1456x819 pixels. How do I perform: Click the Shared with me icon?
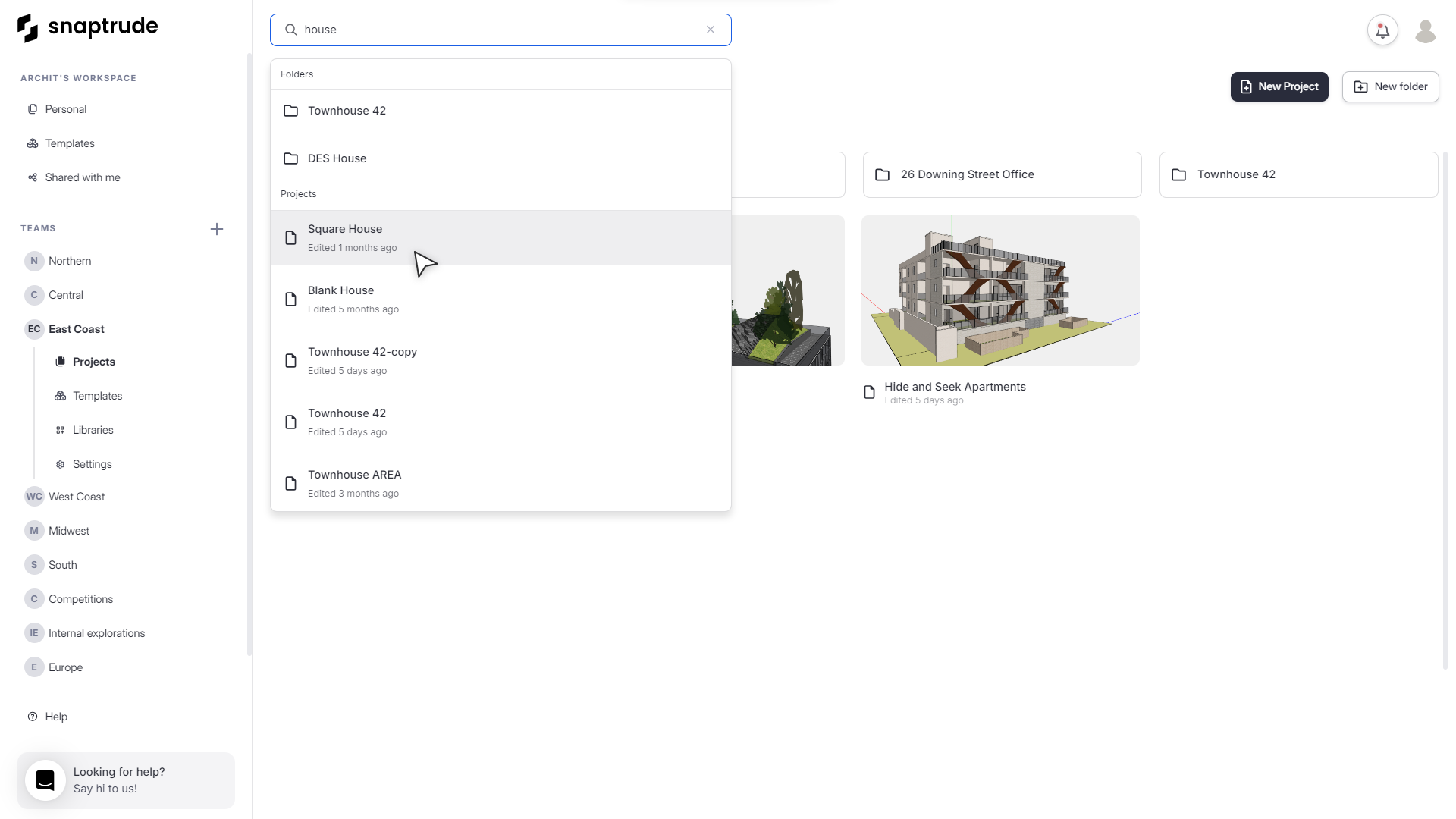[x=33, y=177]
